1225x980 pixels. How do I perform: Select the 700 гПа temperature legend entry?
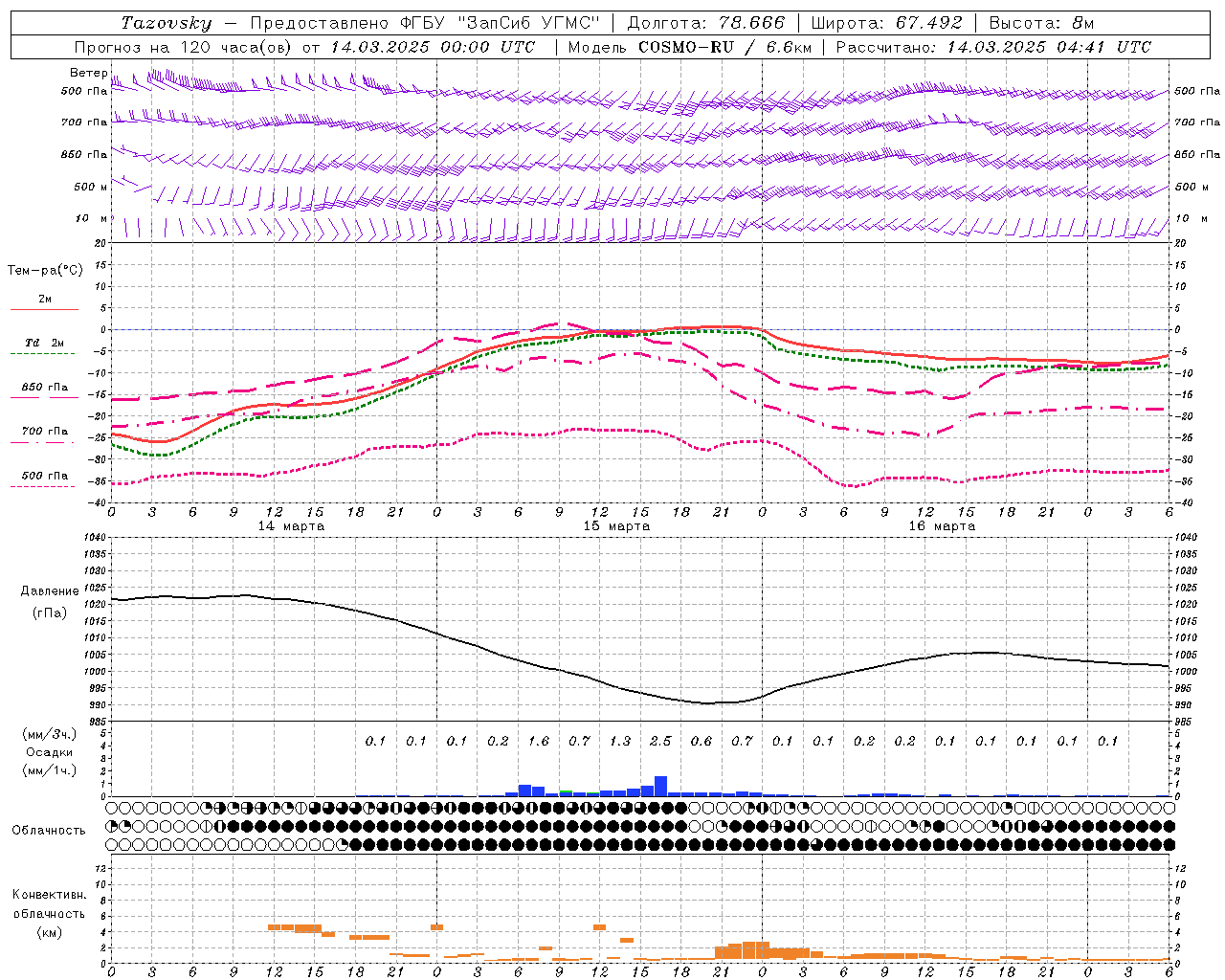[x=45, y=432]
